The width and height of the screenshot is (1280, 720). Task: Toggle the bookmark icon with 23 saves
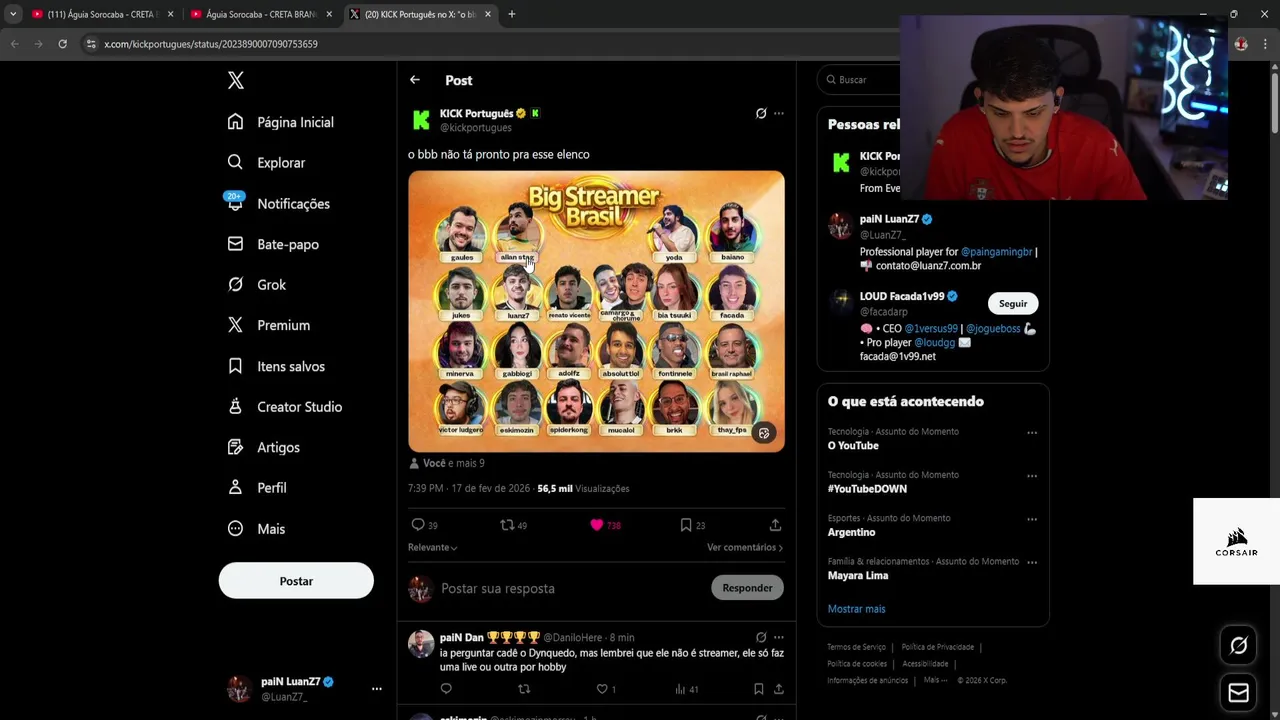[686, 525]
